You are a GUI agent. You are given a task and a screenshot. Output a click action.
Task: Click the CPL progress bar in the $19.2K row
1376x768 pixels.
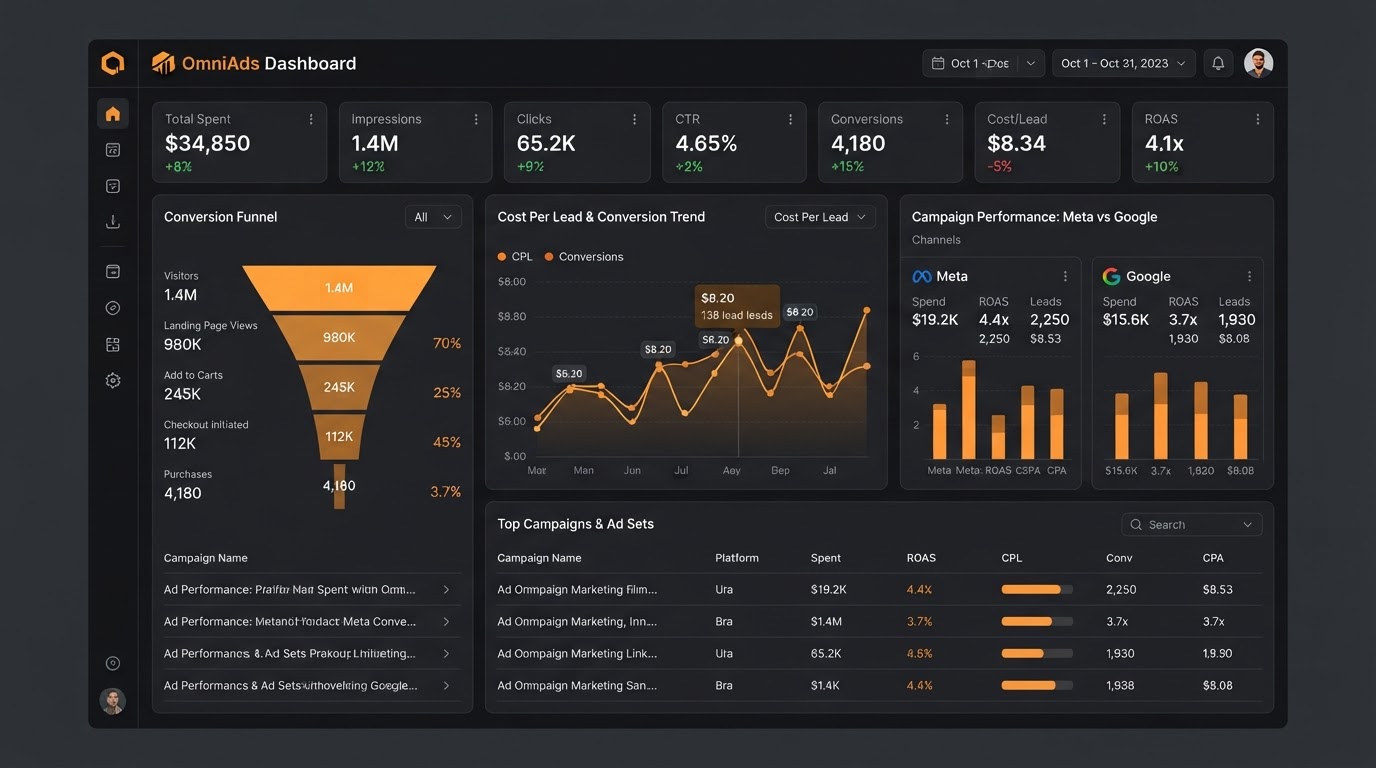tap(1037, 590)
